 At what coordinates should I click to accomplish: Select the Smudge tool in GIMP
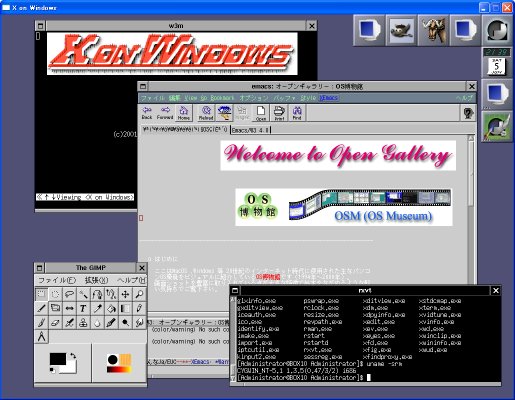click(139, 322)
